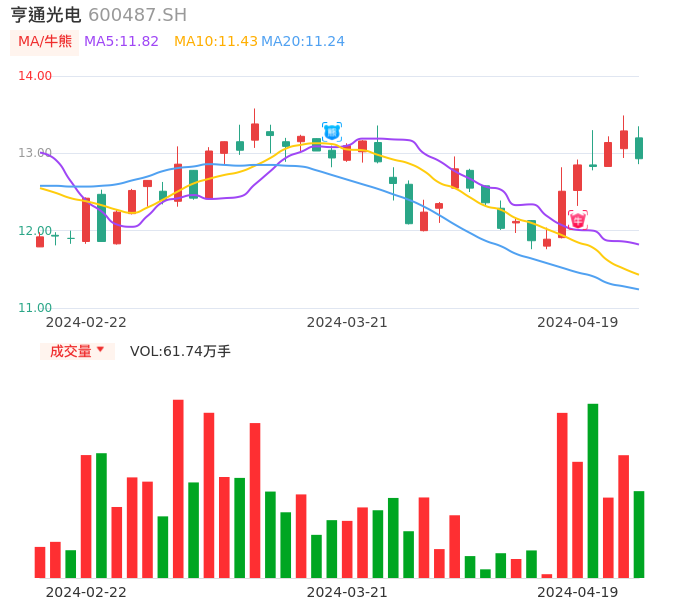
Task: Click the 亨通光电 stock name title
Action: pos(46,15)
